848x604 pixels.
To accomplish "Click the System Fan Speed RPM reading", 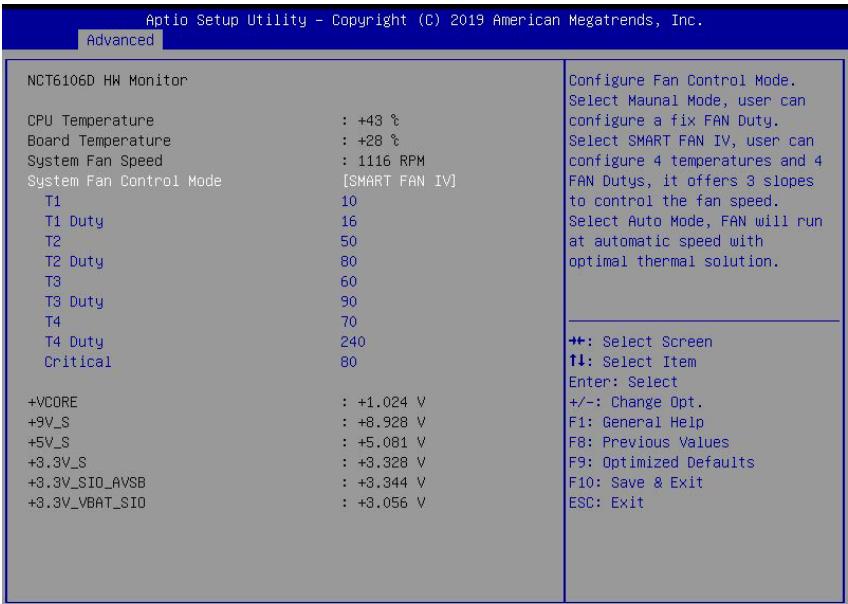I will tap(383, 161).
